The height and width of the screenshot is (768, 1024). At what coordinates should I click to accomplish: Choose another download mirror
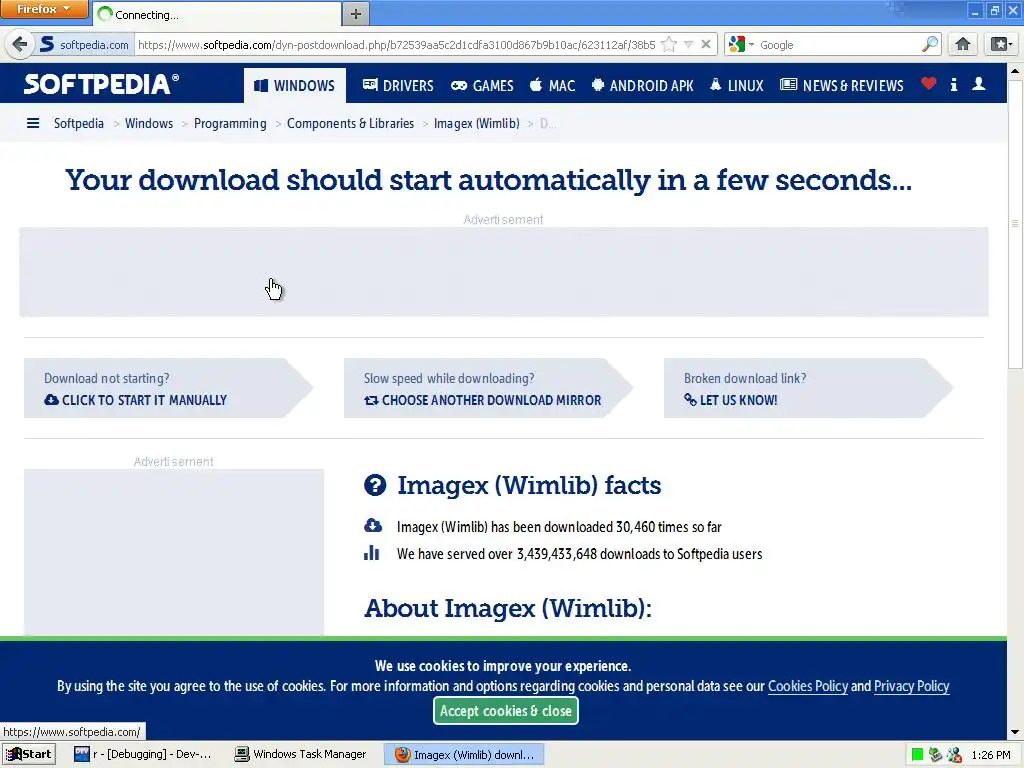click(x=483, y=400)
